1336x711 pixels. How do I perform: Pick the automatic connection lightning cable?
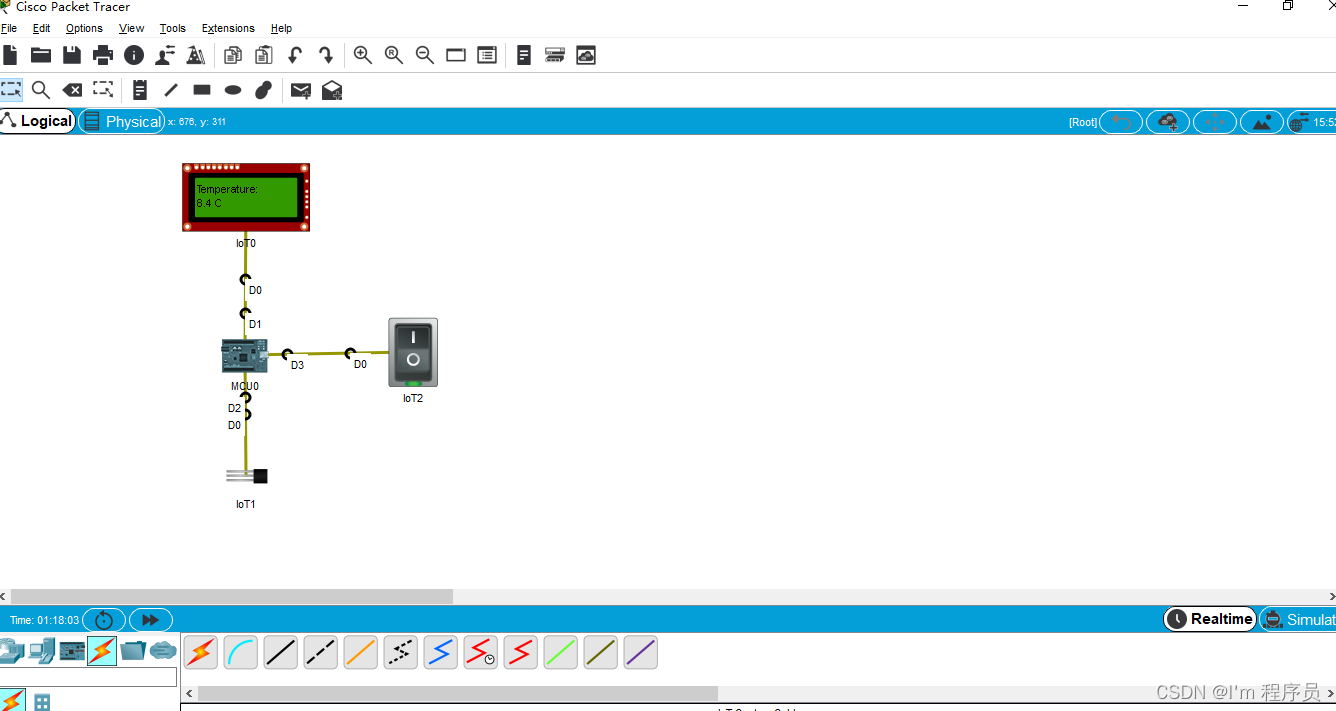click(201, 653)
